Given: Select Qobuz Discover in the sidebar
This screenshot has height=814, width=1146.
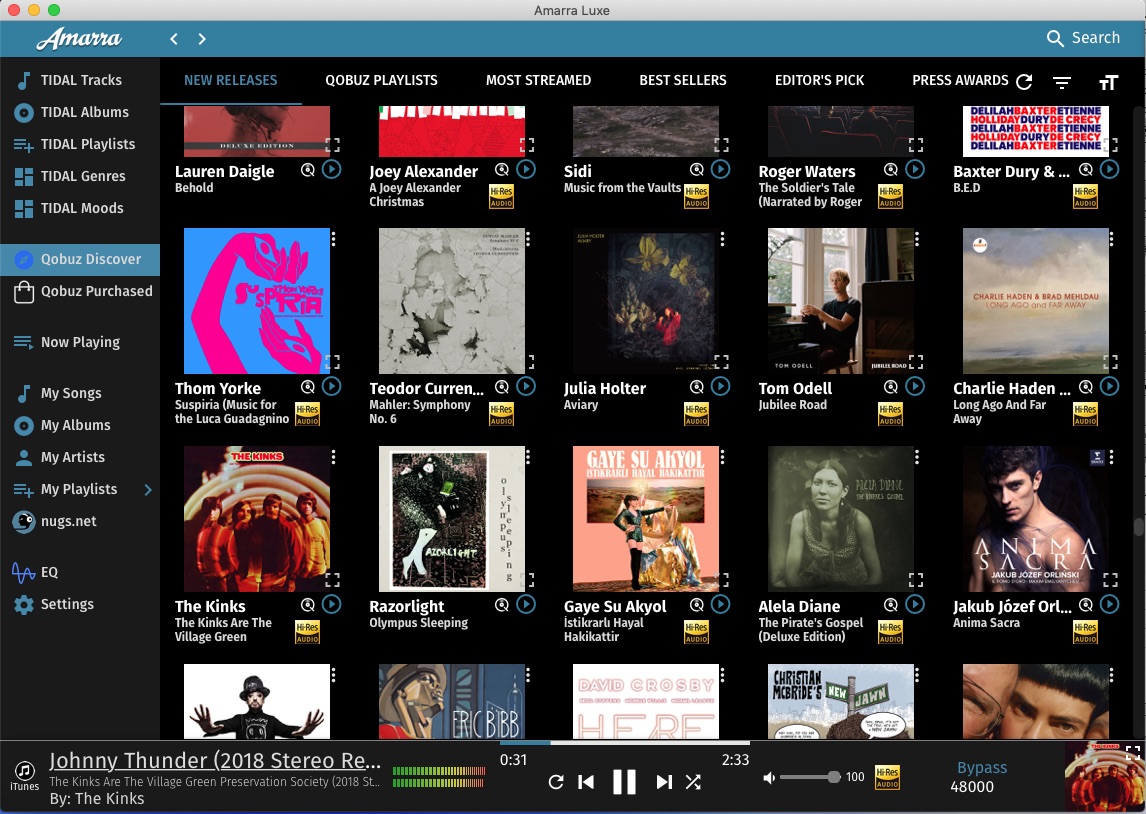Looking at the screenshot, I should pos(80,259).
